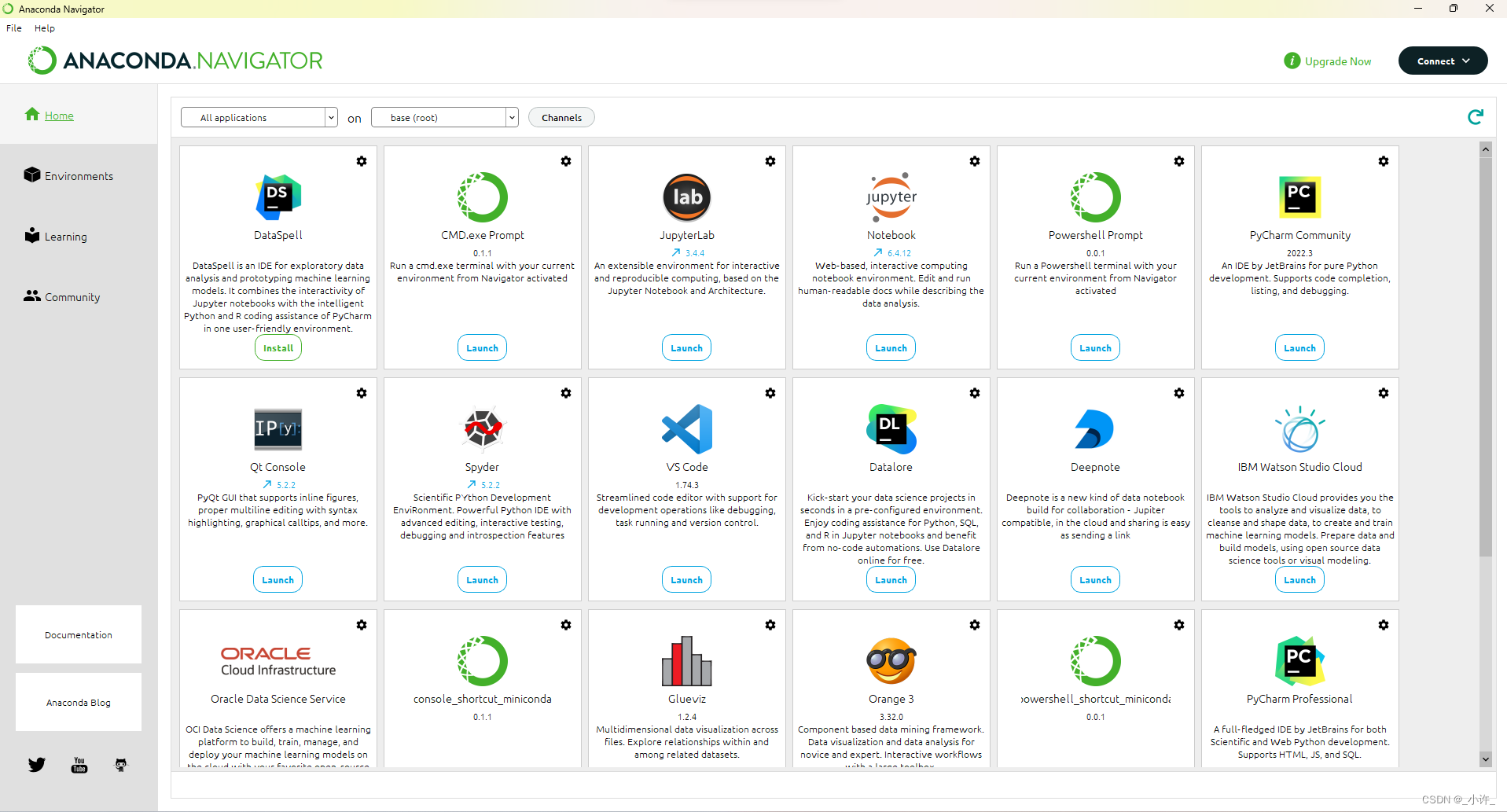Open settings gear for Glueviz card
This screenshot has width=1507, height=812.
770,625
